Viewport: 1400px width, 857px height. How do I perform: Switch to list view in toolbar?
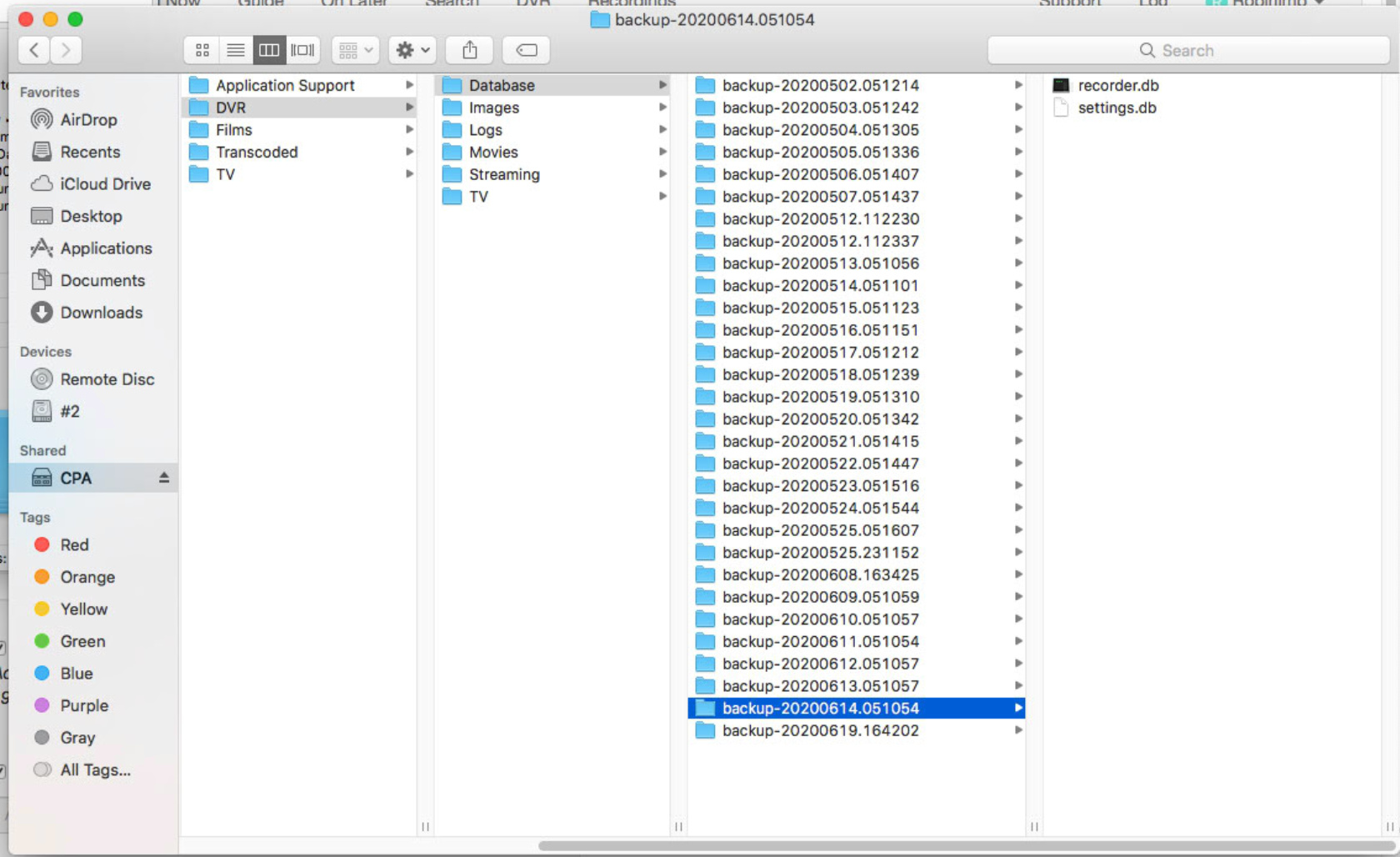[236, 51]
